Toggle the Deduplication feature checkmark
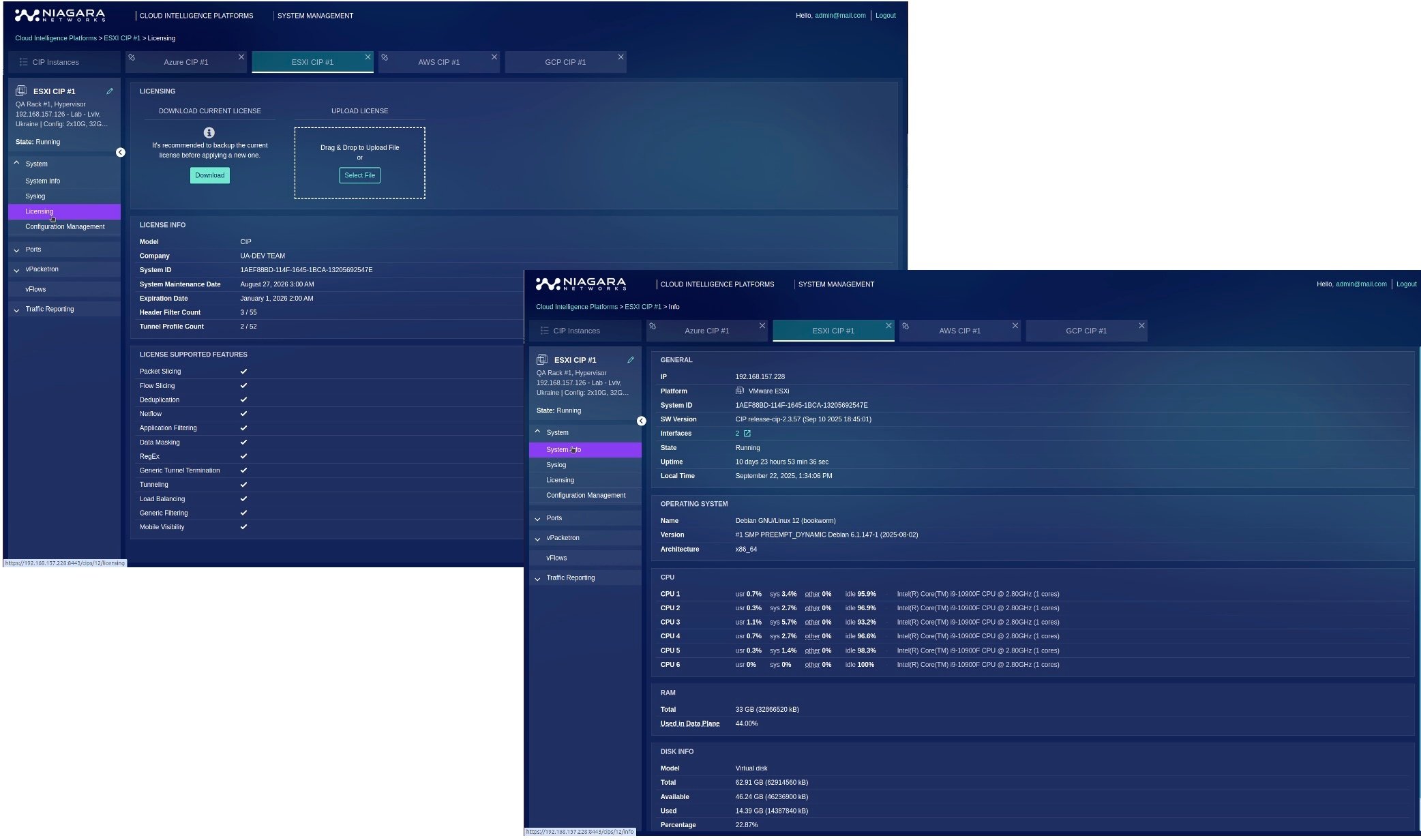This screenshot has width=1421, height=840. (243, 400)
